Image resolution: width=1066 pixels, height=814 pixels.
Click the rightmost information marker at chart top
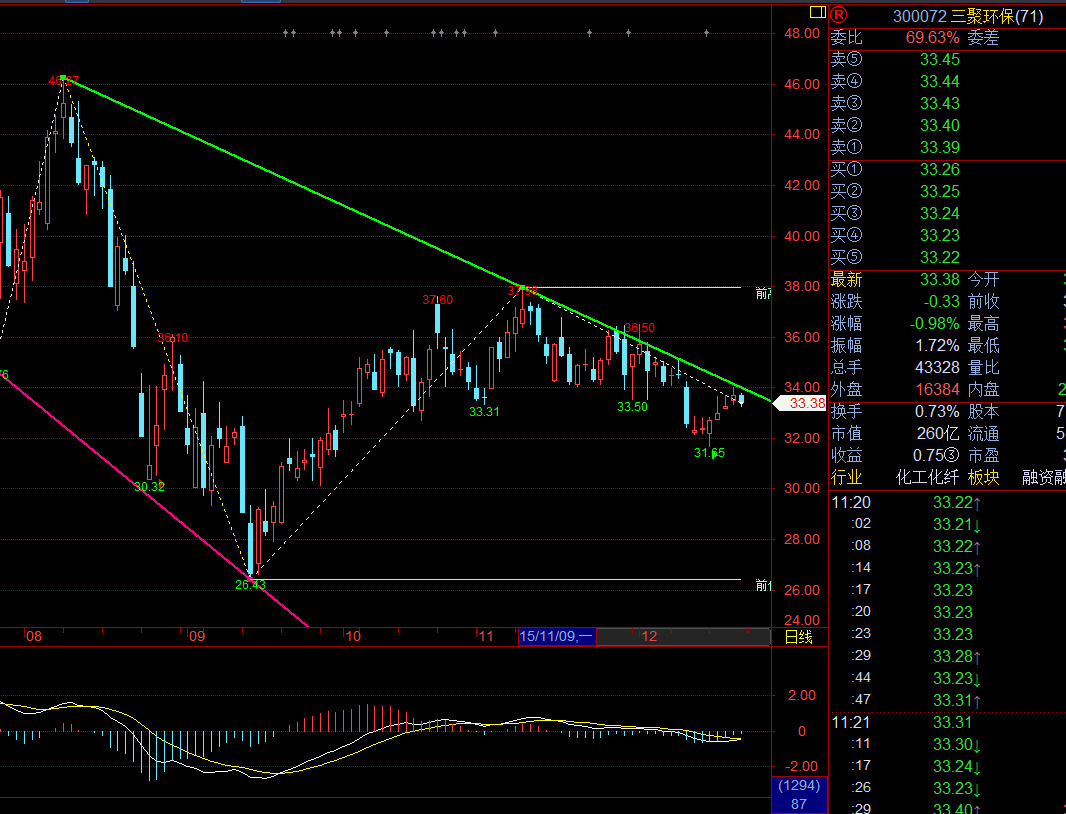(x=706, y=33)
